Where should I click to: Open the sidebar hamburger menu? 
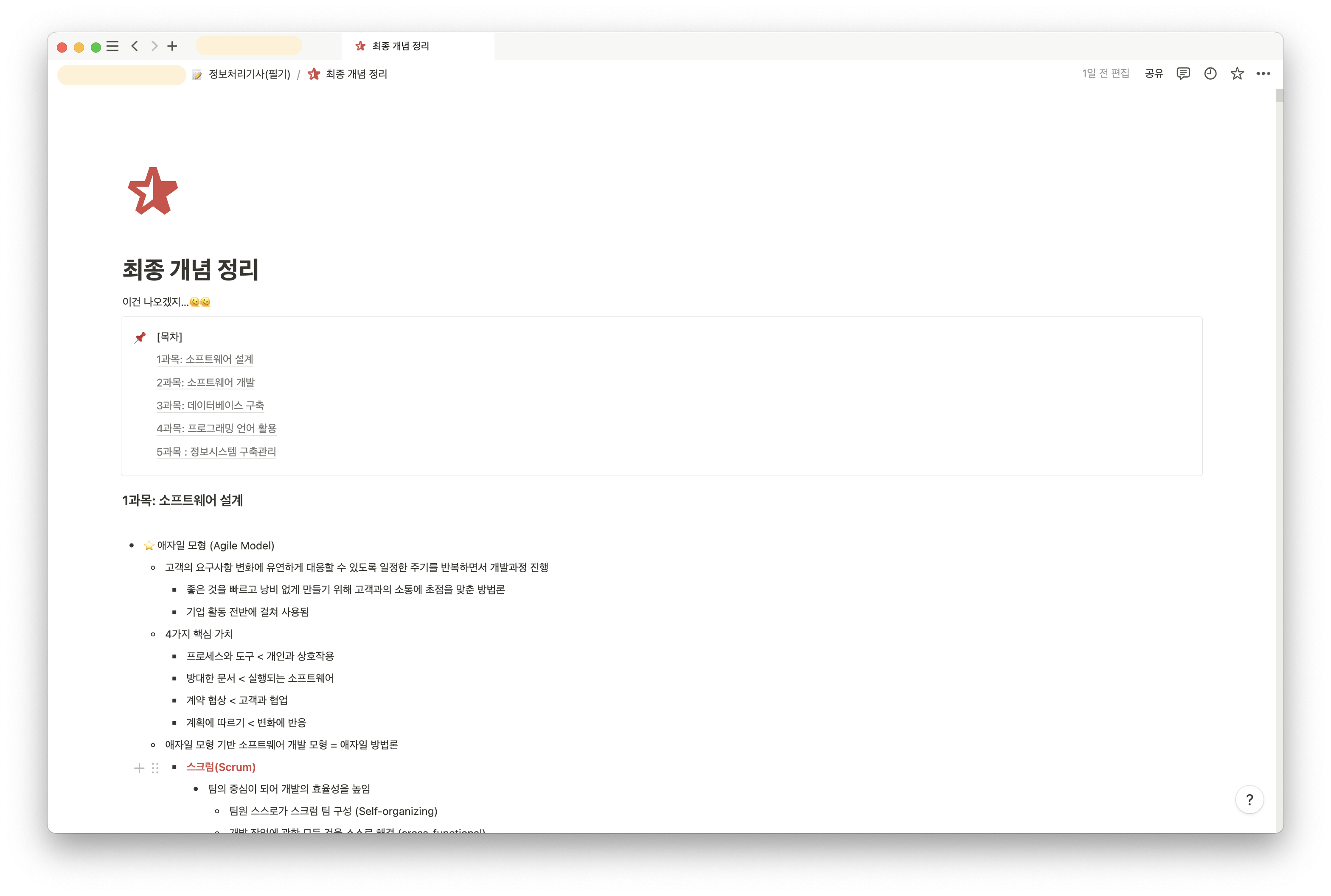coord(112,46)
